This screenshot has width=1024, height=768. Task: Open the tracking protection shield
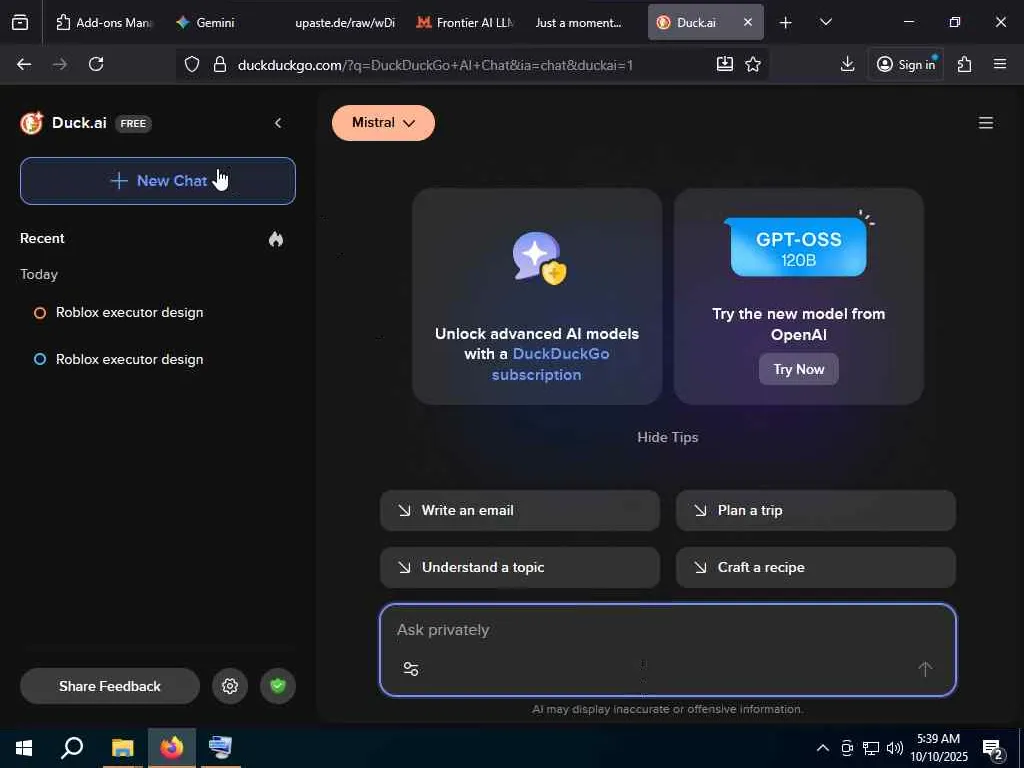[191, 64]
